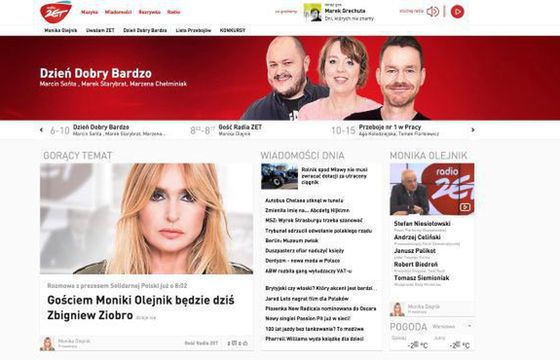The width and height of the screenshot is (560, 360).
Task: Open the news Dentyzm – nowa moda w Polsce
Action: pyautogui.click(x=302, y=261)
